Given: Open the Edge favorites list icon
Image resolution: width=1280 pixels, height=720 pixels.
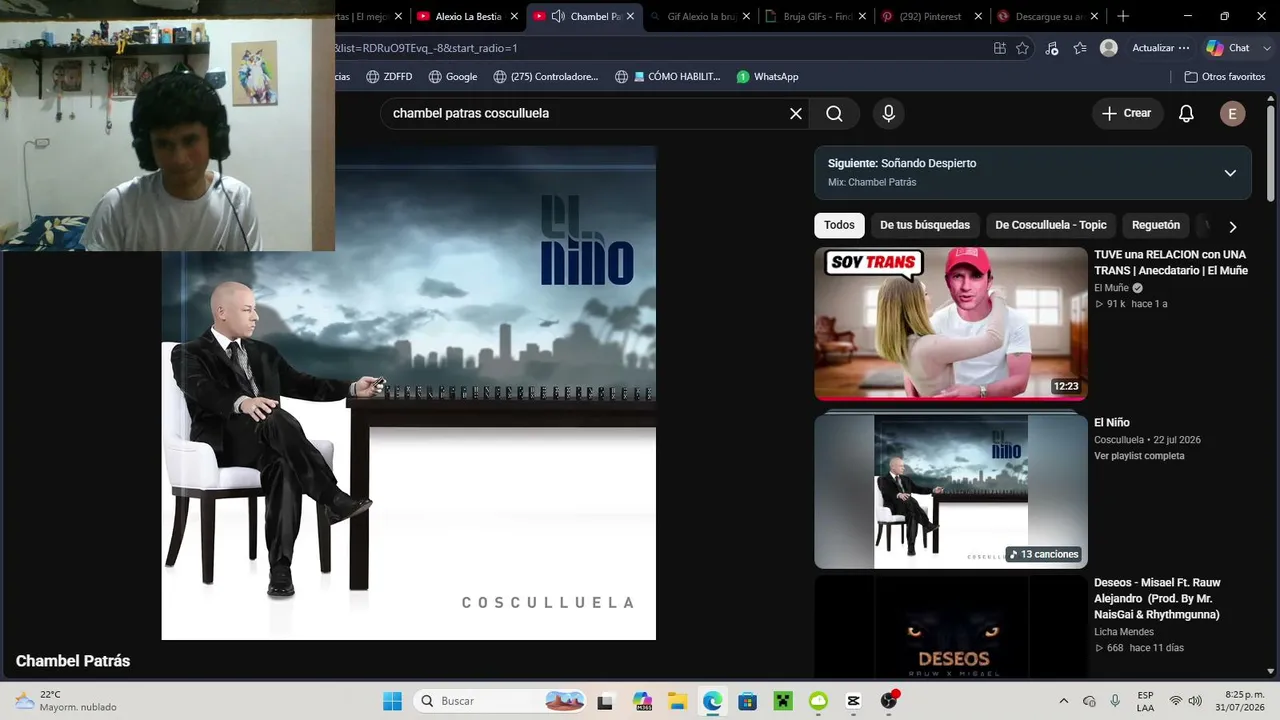Looking at the screenshot, I should [x=1080, y=48].
